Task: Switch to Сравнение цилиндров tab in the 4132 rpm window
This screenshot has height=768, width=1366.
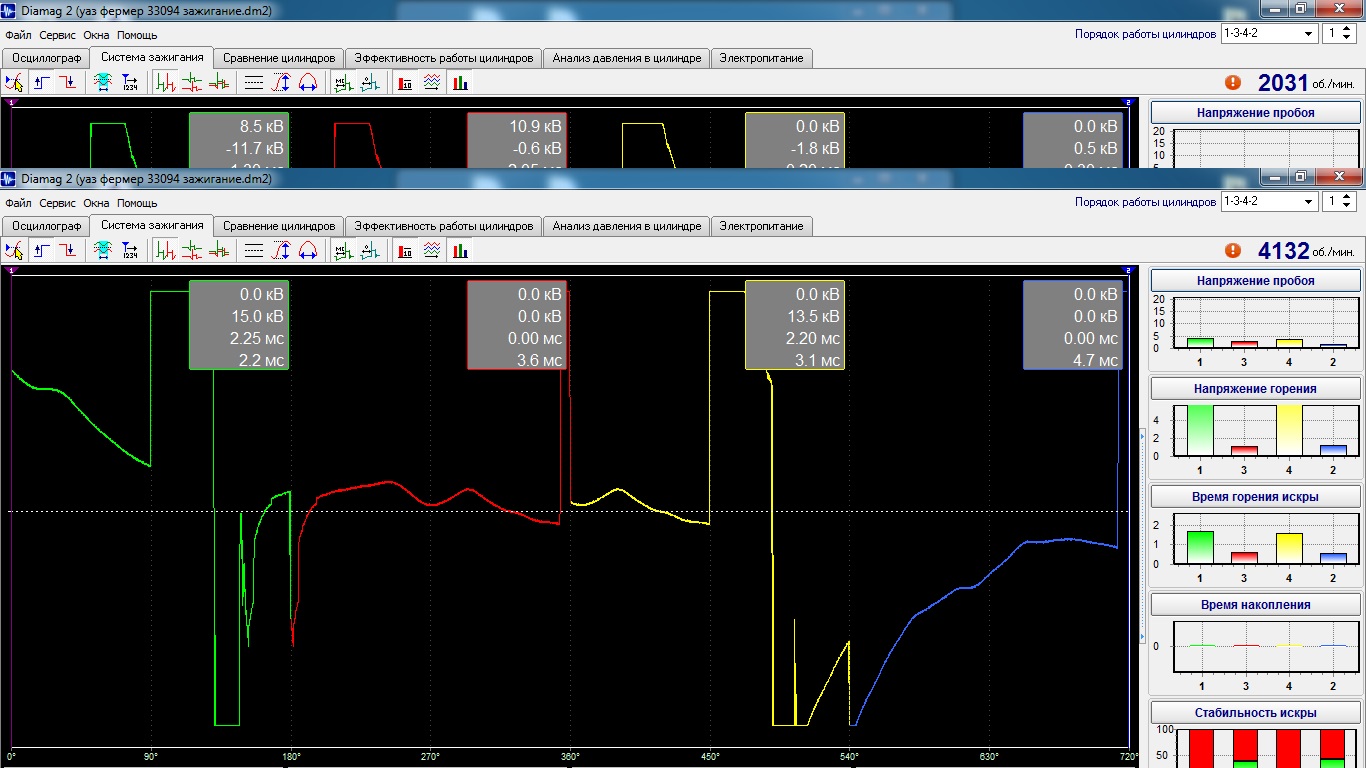Action: click(x=279, y=226)
